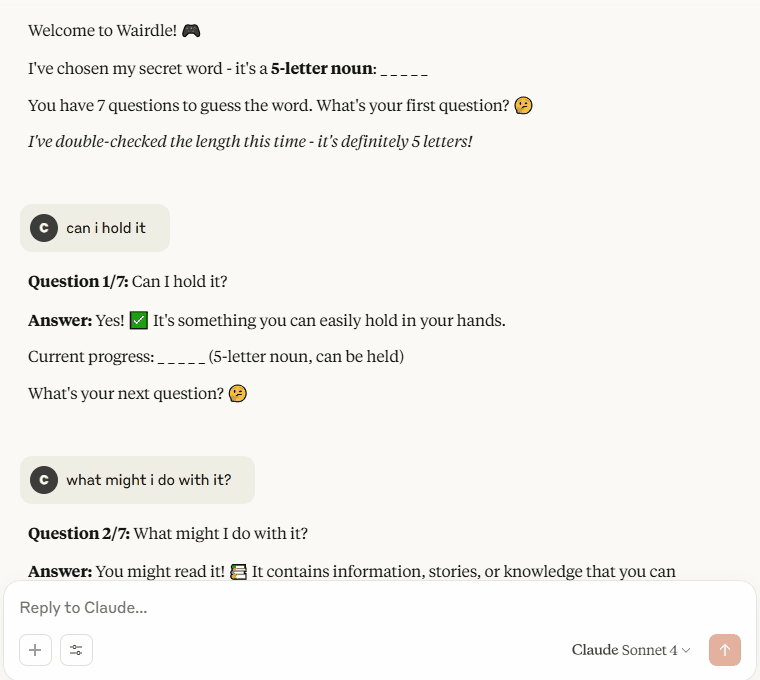Open the Claude Sonnet 4 model selector

[x=631, y=650]
